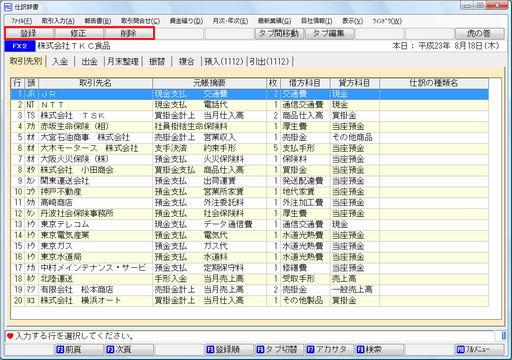Viewport: 512px width, 360px height.
Task: Click the 取引先名 column header
Action: pos(95,83)
